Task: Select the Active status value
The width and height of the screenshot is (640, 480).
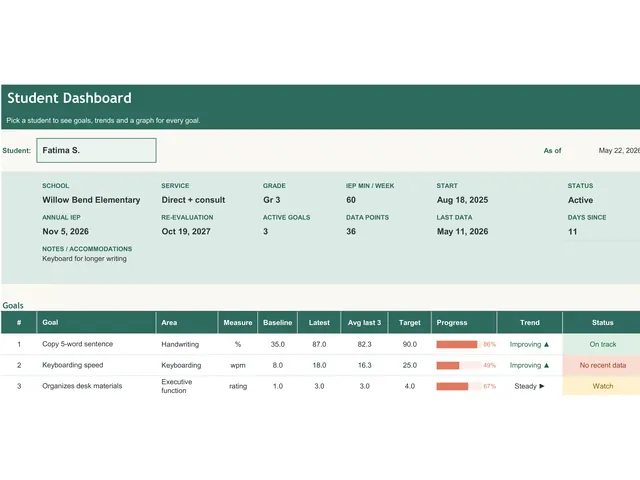Action: click(x=580, y=200)
